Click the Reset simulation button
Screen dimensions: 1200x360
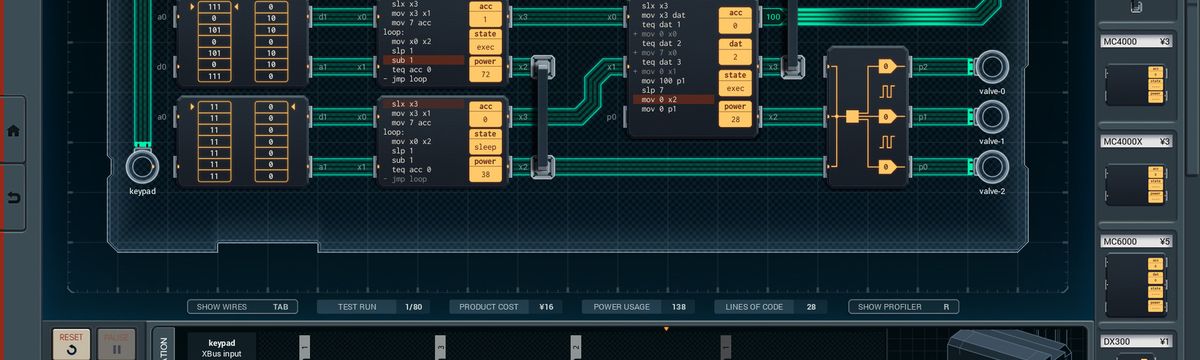pos(71,345)
